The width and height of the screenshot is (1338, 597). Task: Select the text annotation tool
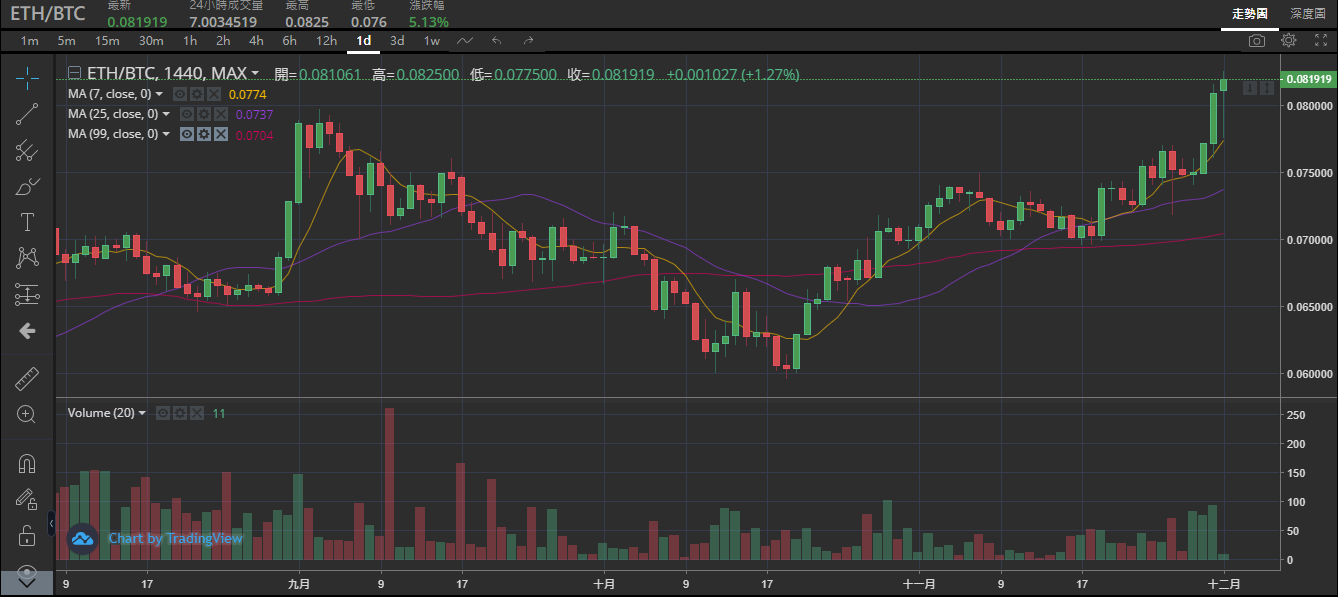[x=27, y=222]
